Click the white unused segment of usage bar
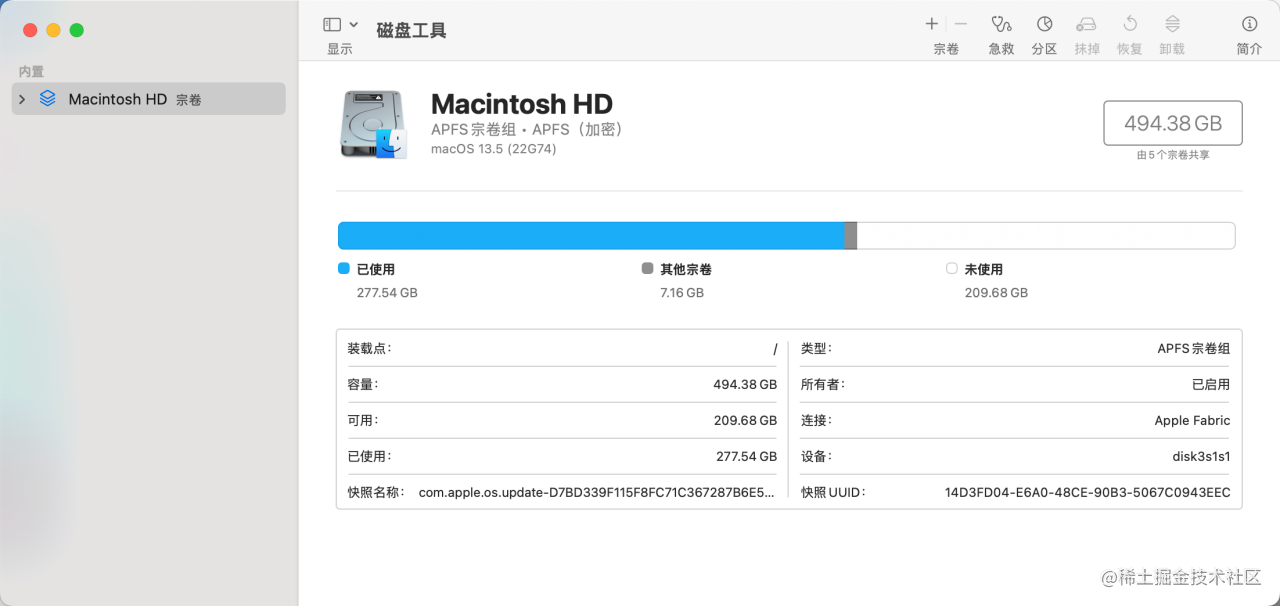The width and height of the screenshot is (1280, 606). [x=1046, y=236]
